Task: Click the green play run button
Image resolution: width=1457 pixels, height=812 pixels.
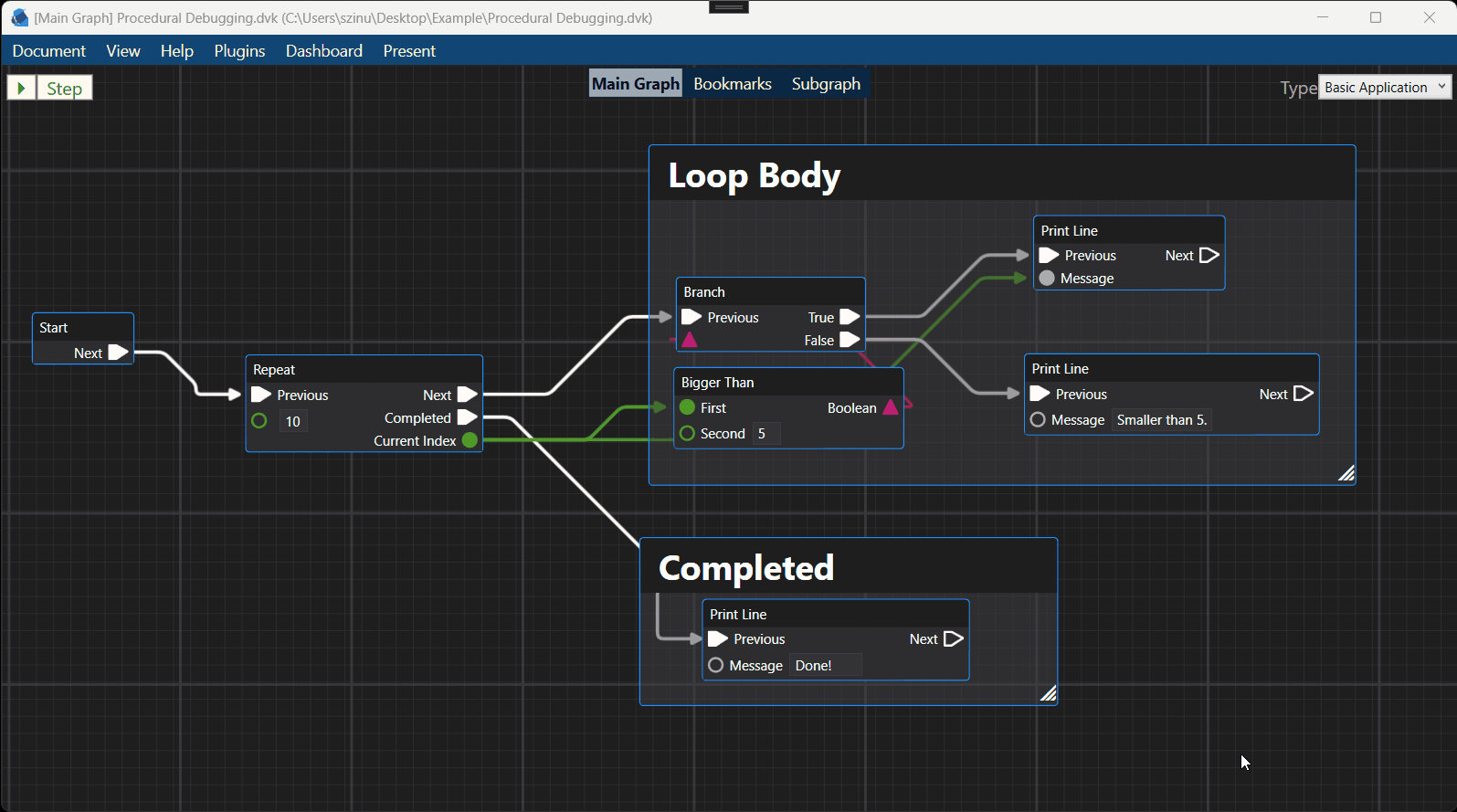Action: tap(21, 88)
